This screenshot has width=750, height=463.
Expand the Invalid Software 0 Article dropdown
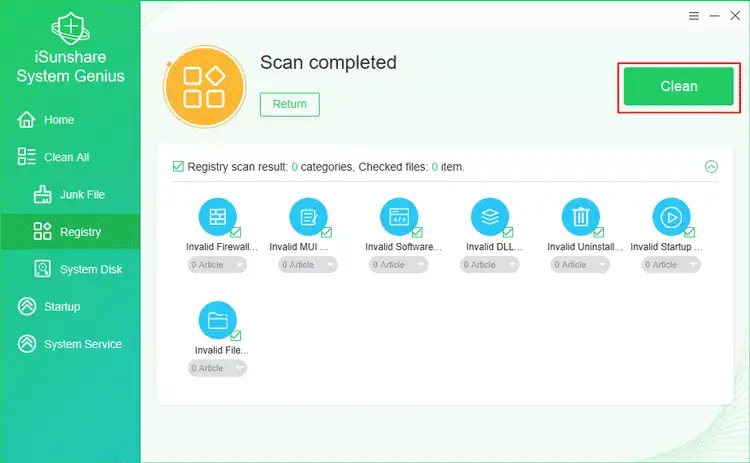[x=398, y=265]
